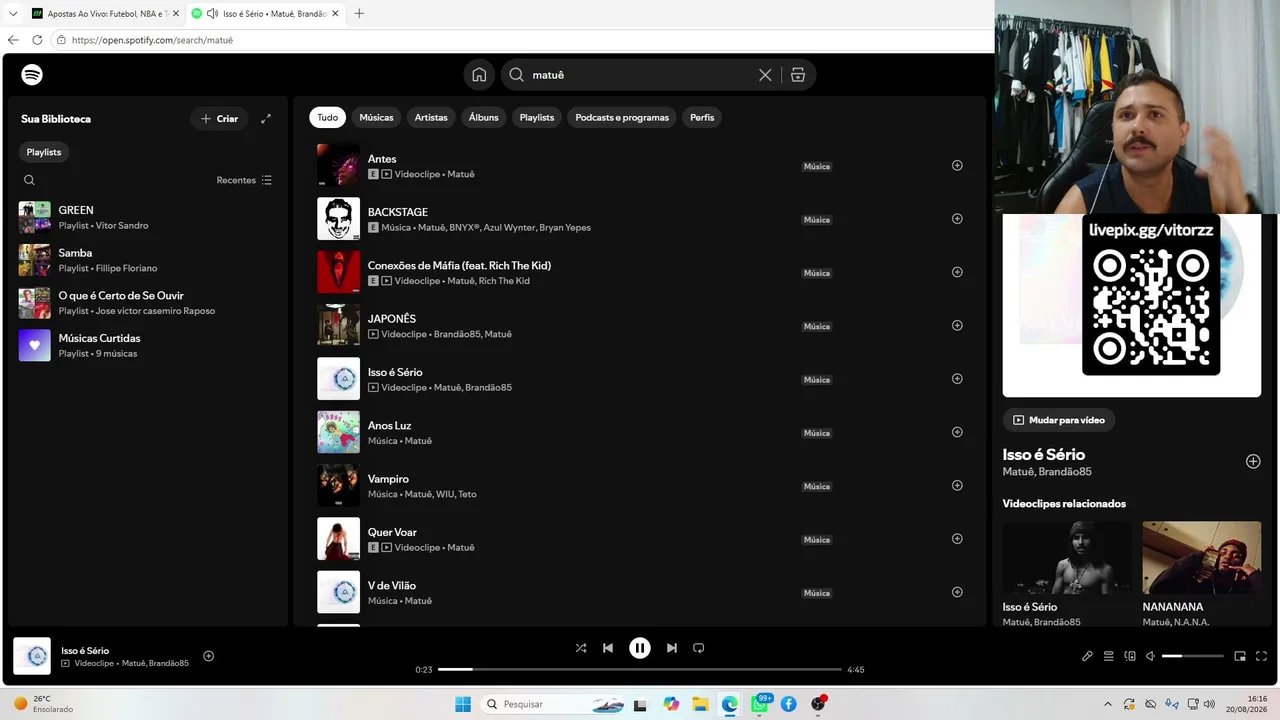The width and height of the screenshot is (1280, 720).
Task: Switch to the Apostas Ao Vivo browser tab
Action: click(x=105, y=14)
